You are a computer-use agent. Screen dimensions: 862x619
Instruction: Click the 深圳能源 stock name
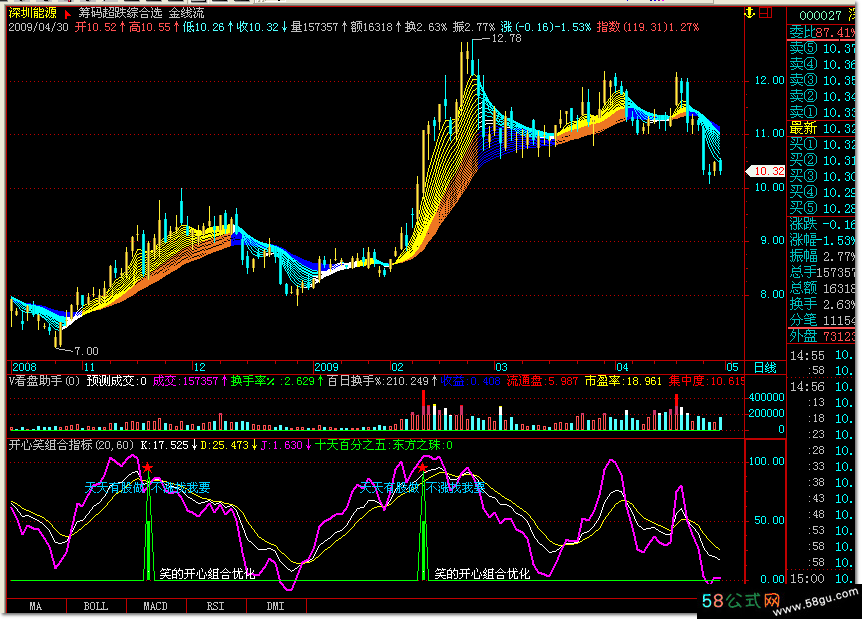point(32,14)
